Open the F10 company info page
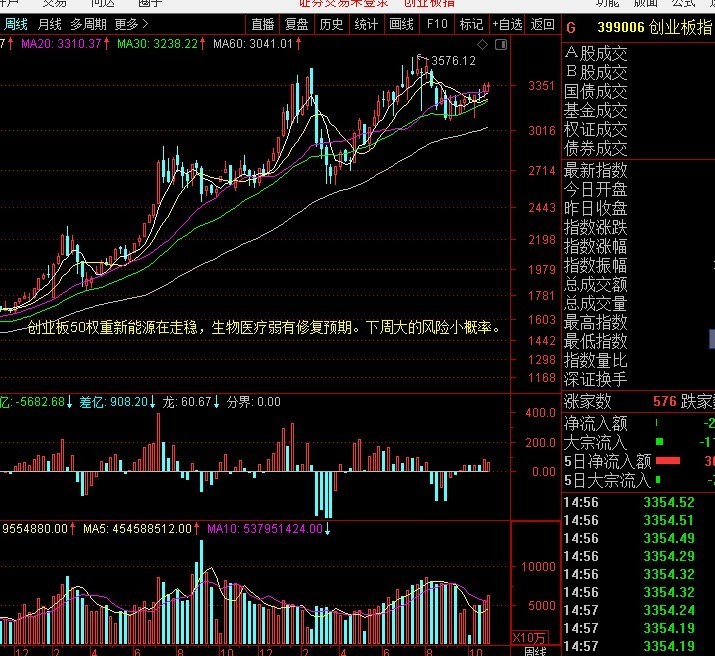The height and width of the screenshot is (656, 715). 437,24
